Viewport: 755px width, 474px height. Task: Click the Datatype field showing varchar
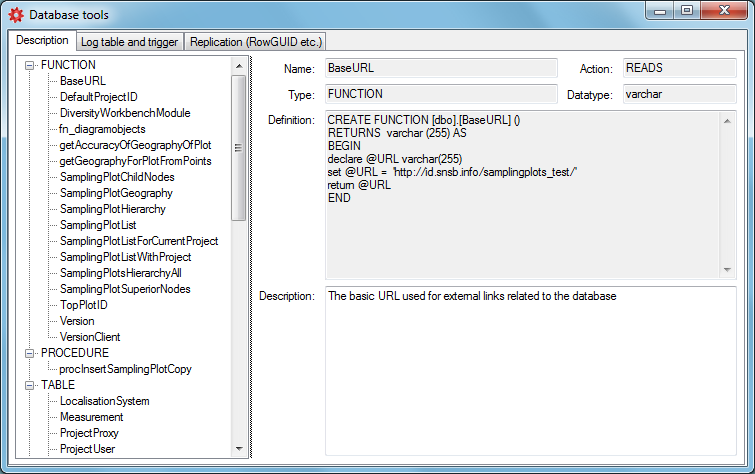tap(677, 94)
